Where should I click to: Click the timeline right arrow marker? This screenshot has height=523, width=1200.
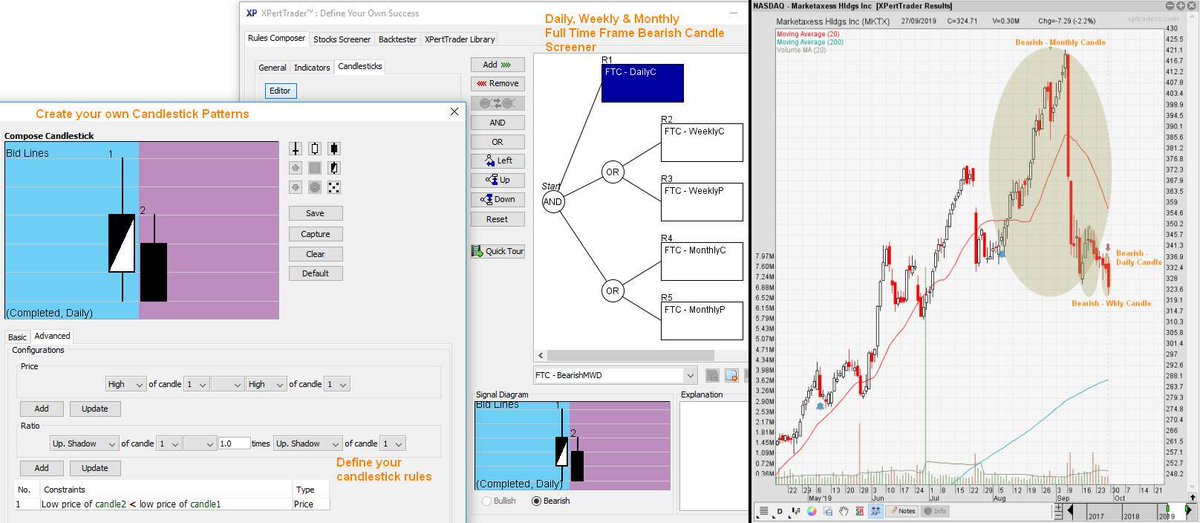tap(1188, 509)
